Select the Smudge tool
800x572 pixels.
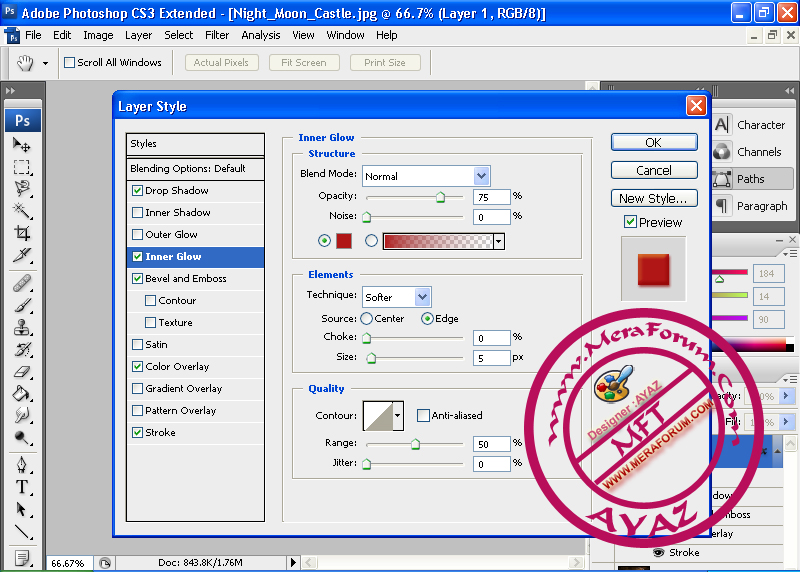21,415
